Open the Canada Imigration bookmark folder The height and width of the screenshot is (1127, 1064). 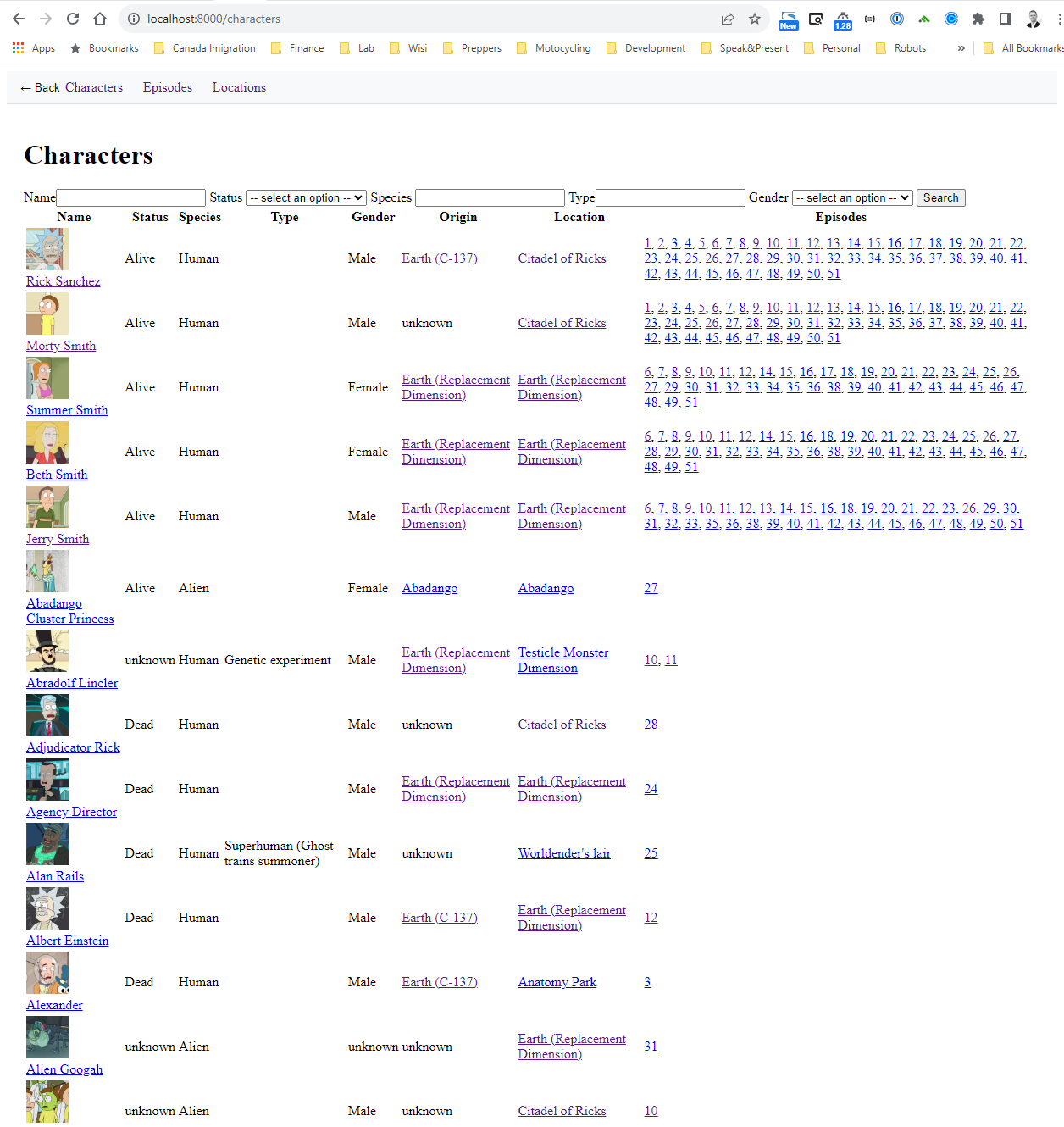tap(205, 48)
